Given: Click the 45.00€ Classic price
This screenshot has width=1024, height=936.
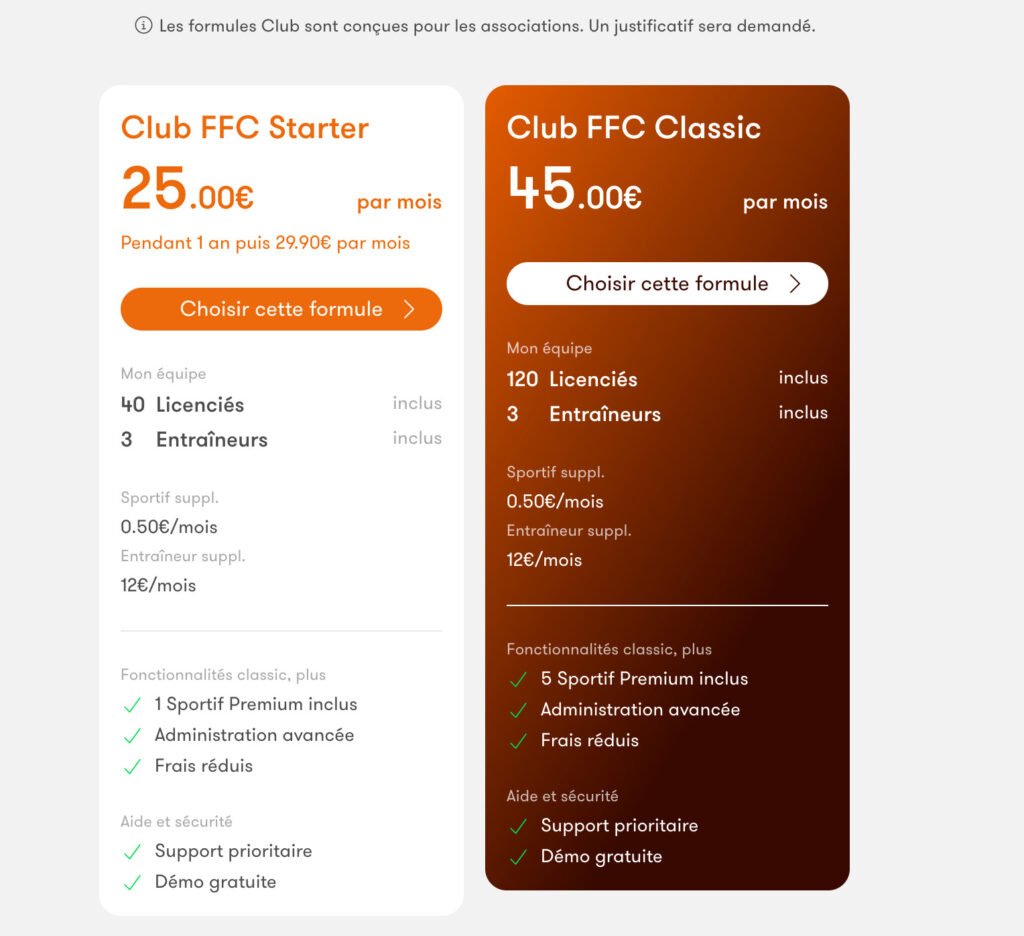Looking at the screenshot, I should pyautogui.click(x=574, y=190).
